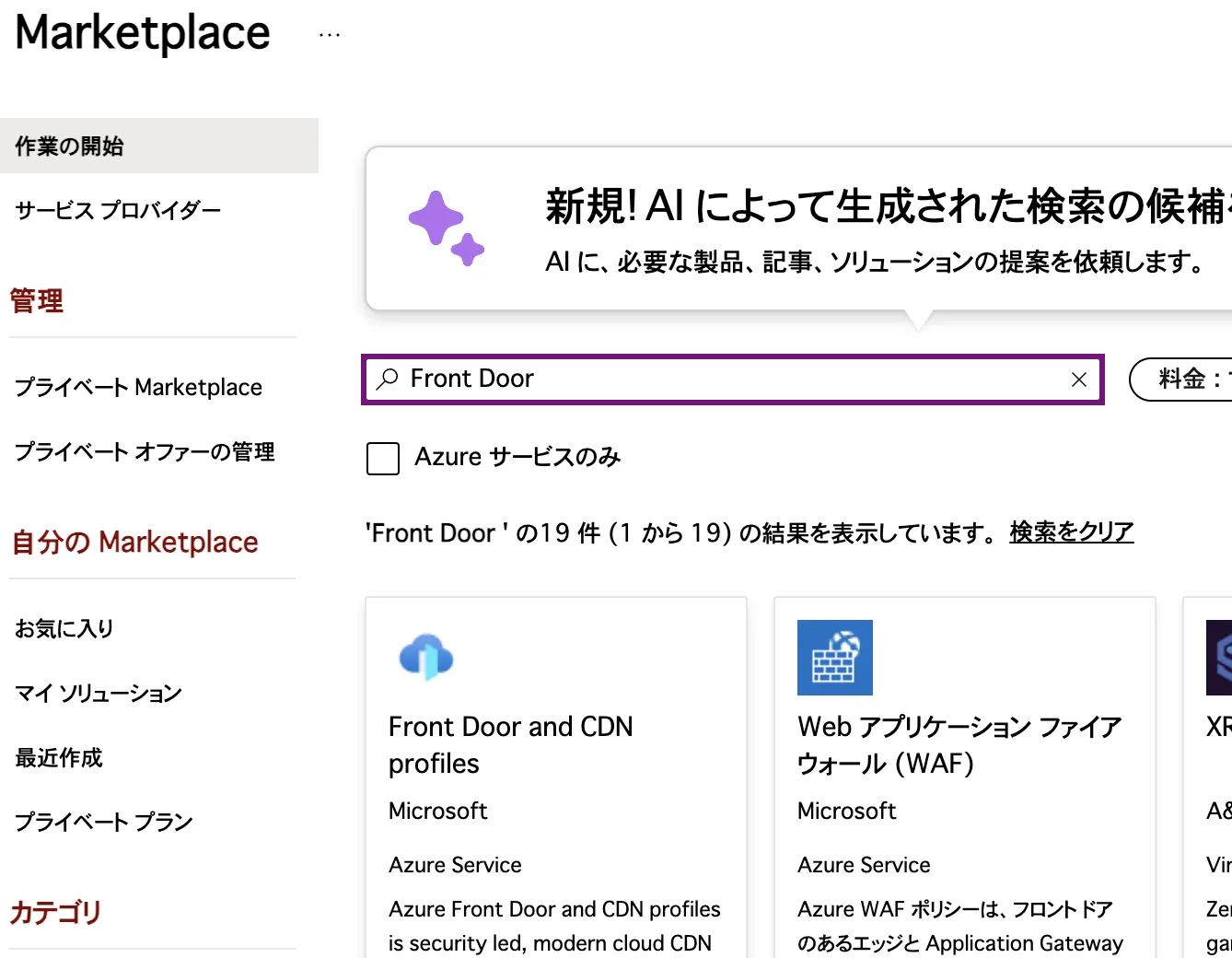This screenshot has height=958, width=1232.
Task: Select マイ ソリューション in sidebar
Action: [x=99, y=693]
